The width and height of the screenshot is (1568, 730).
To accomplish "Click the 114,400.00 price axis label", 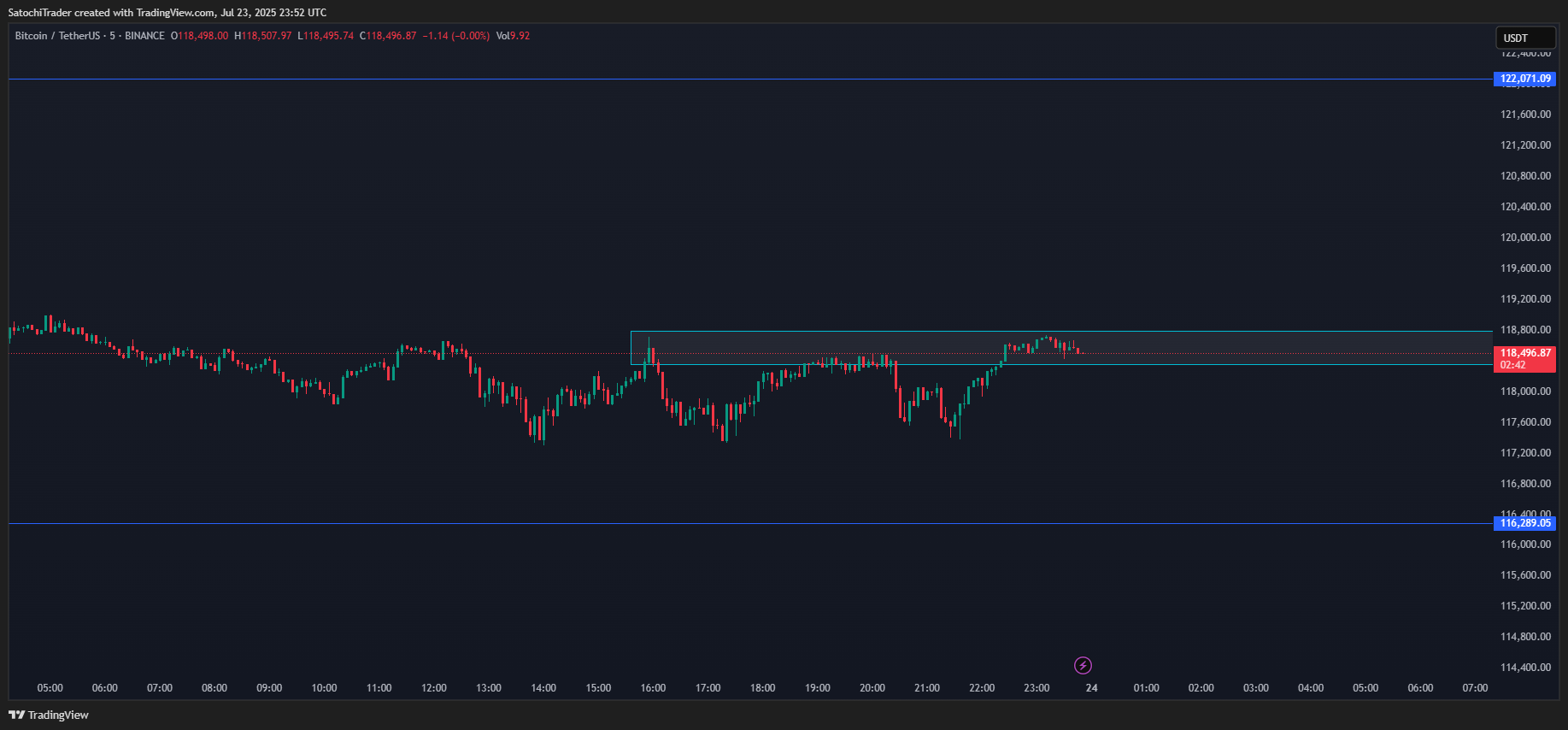I will point(1525,668).
